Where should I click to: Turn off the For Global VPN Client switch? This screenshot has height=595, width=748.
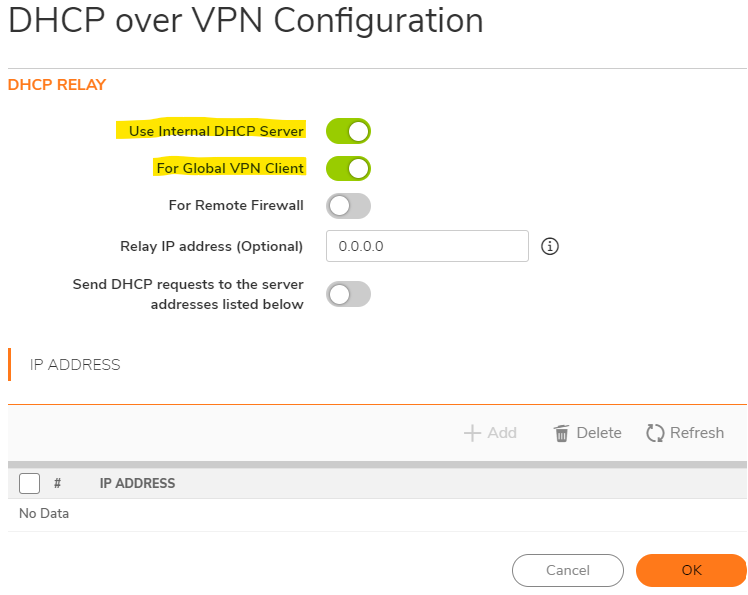coord(348,168)
